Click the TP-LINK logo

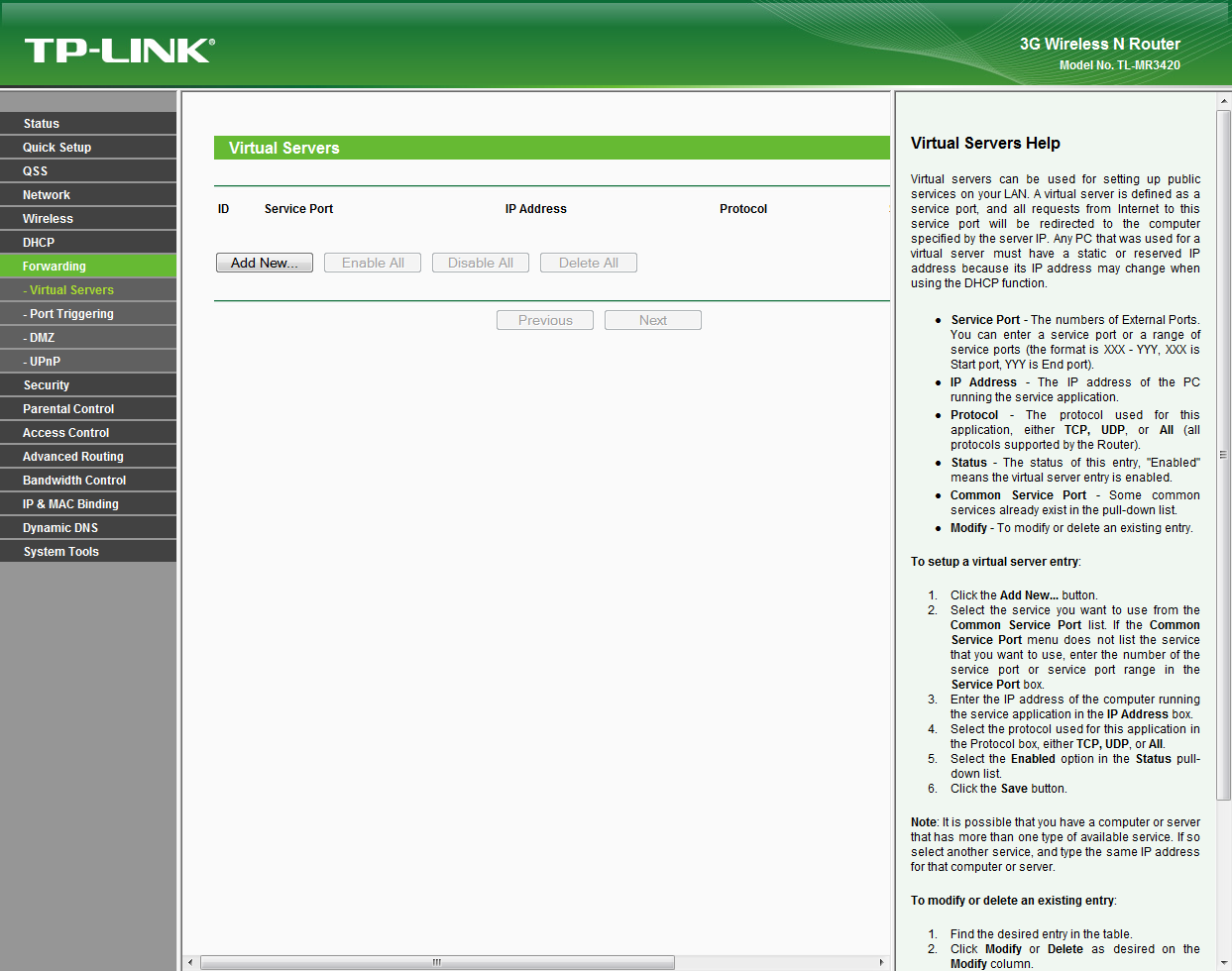pos(119,51)
